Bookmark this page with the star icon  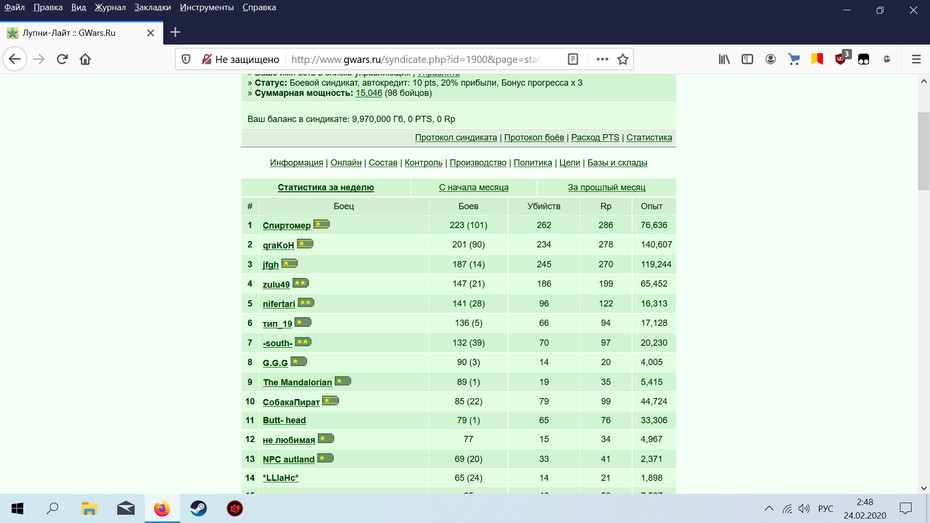point(623,59)
